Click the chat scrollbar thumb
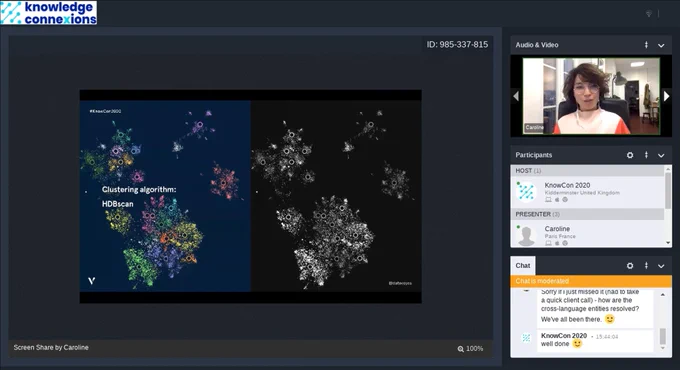680x370 pixels. click(663, 336)
